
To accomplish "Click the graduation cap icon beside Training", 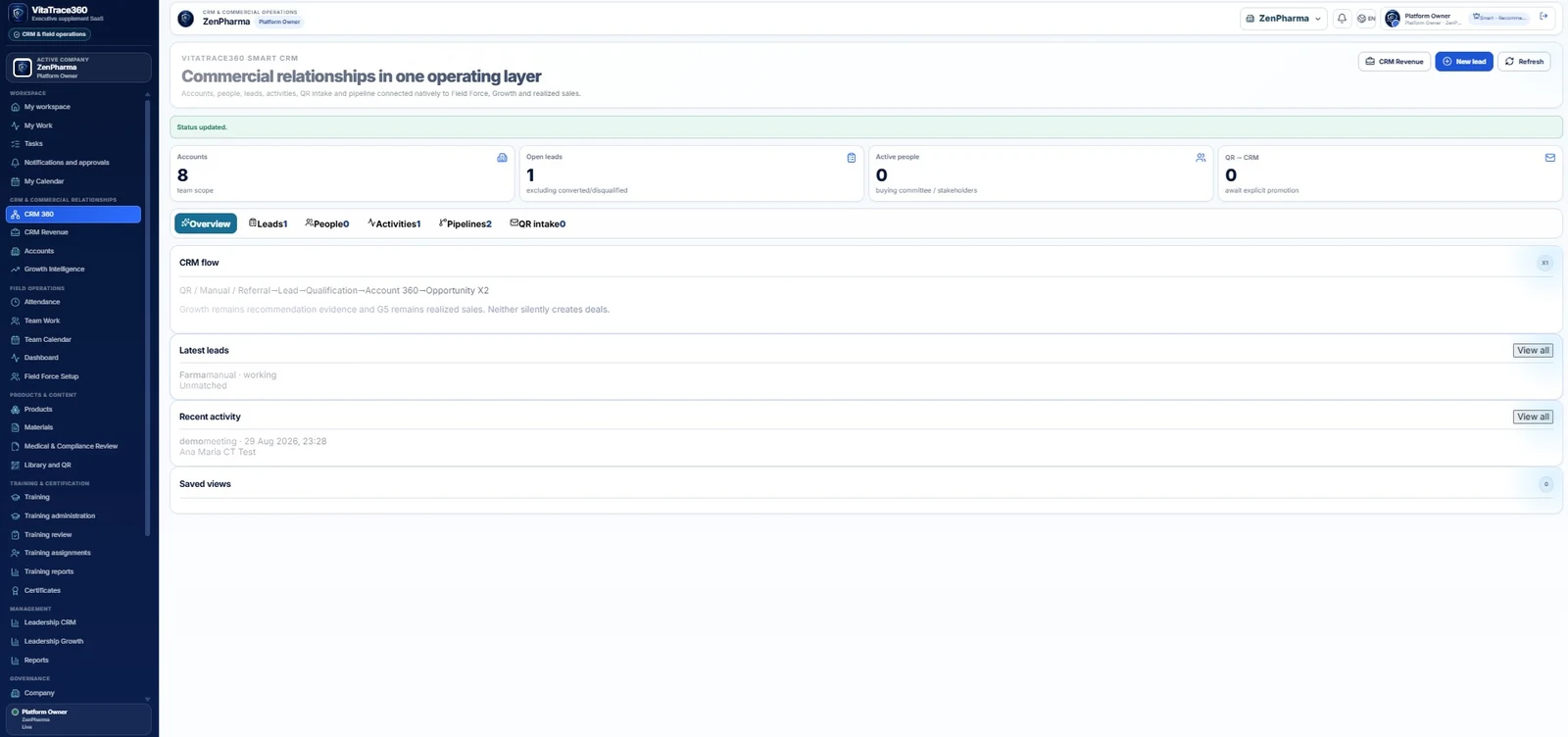I will (15, 497).
